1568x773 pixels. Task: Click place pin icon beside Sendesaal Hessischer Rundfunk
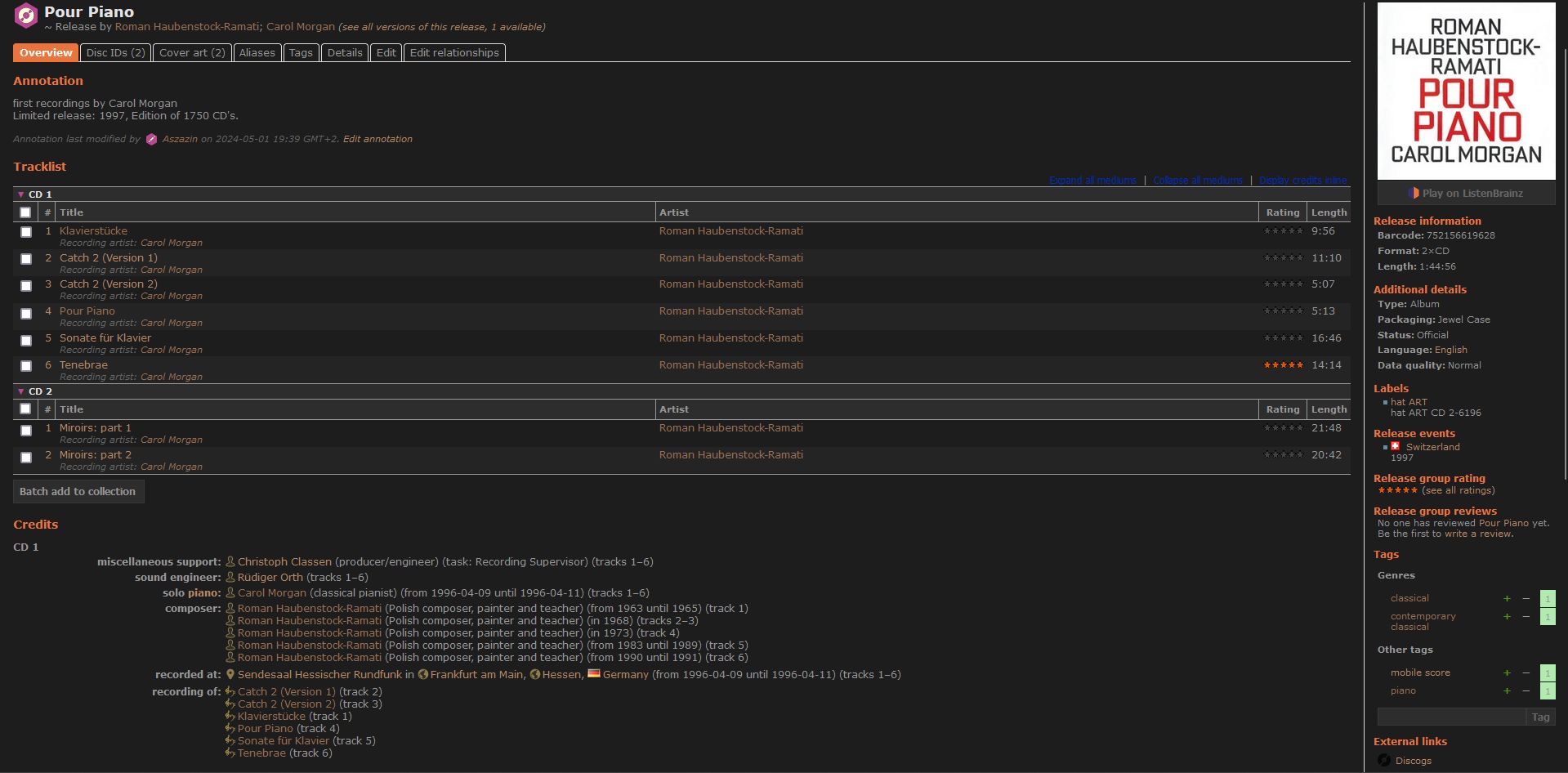tap(230, 675)
